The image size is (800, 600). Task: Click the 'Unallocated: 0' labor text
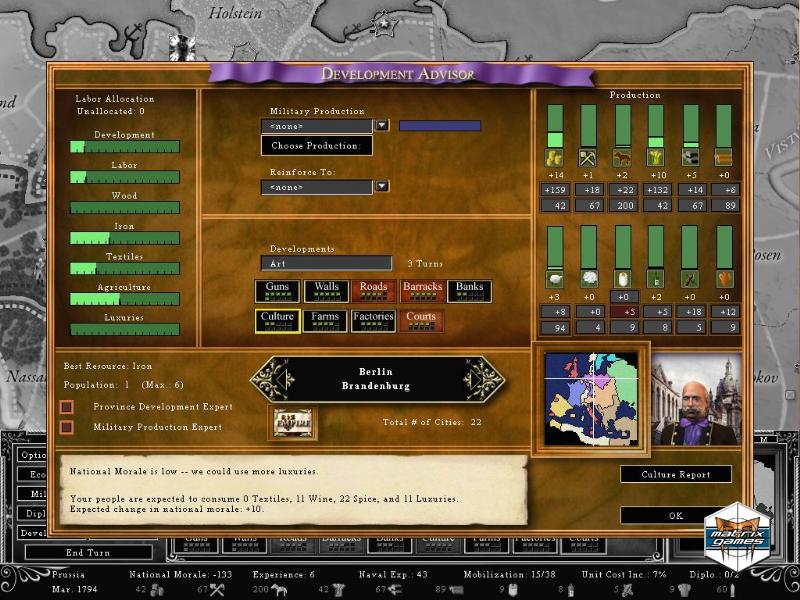[111, 111]
